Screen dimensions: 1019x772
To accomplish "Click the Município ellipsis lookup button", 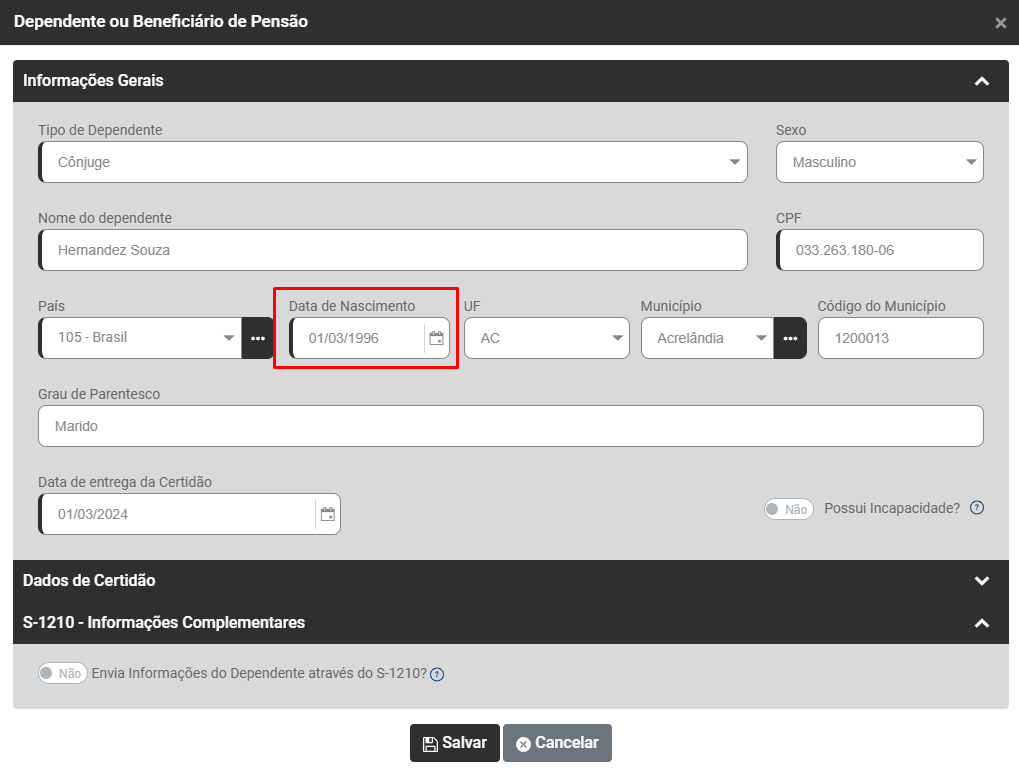I will click(790, 338).
